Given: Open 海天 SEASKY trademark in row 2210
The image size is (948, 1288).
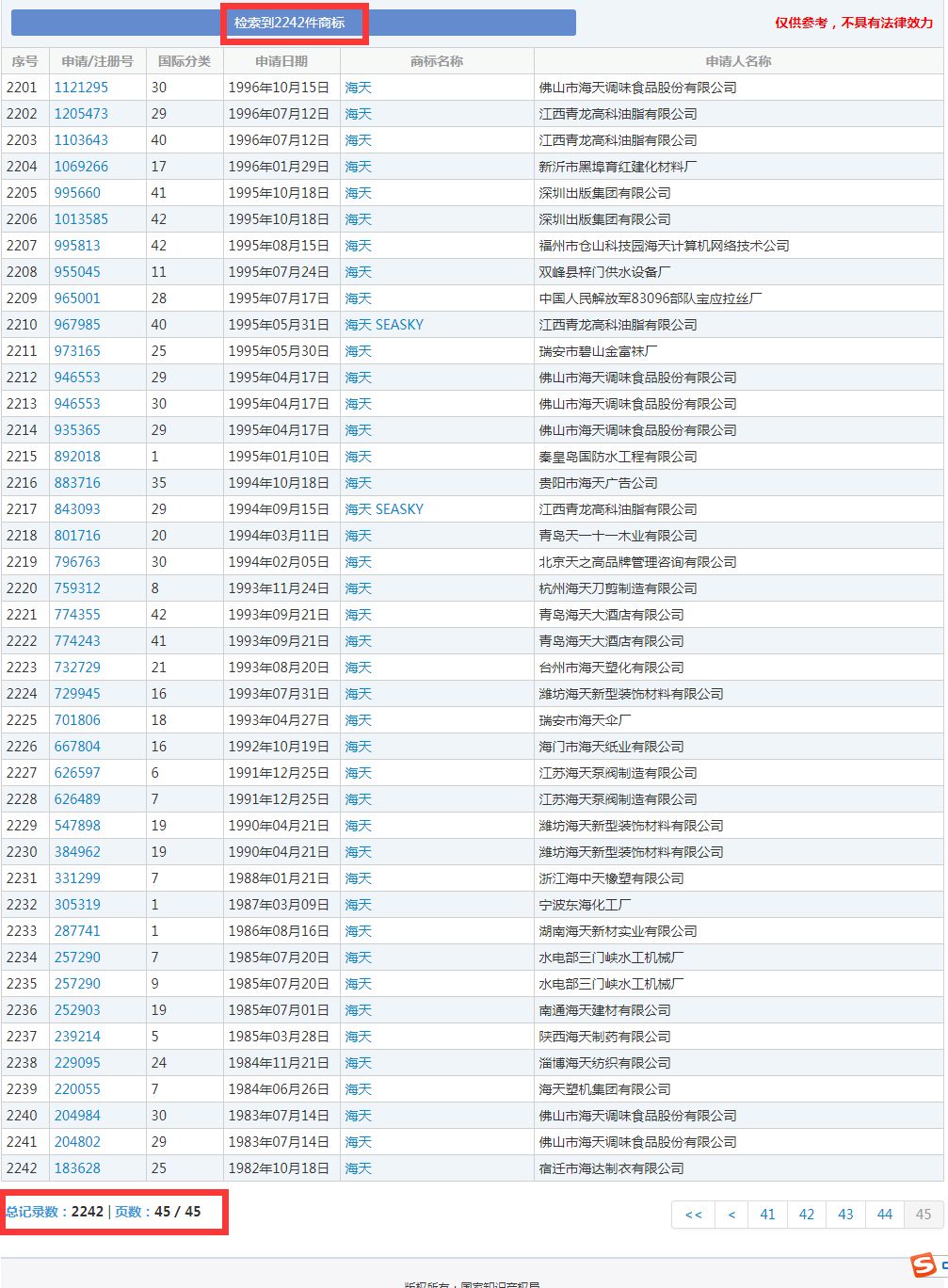Looking at the screenshot, I should pyautogui.click(x=384, y=325).
